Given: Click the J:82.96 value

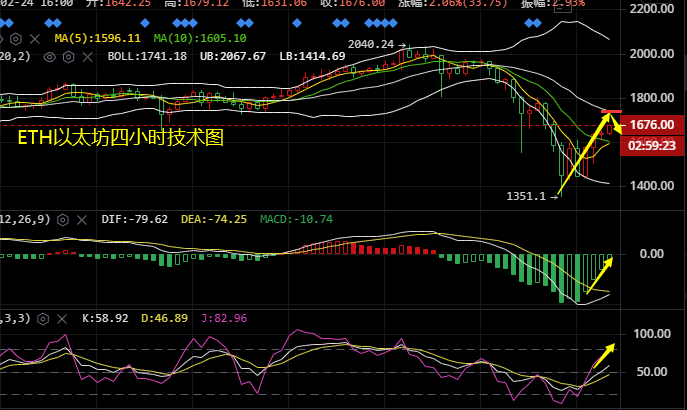Looking at the screenshot, I should click(224, 318).
